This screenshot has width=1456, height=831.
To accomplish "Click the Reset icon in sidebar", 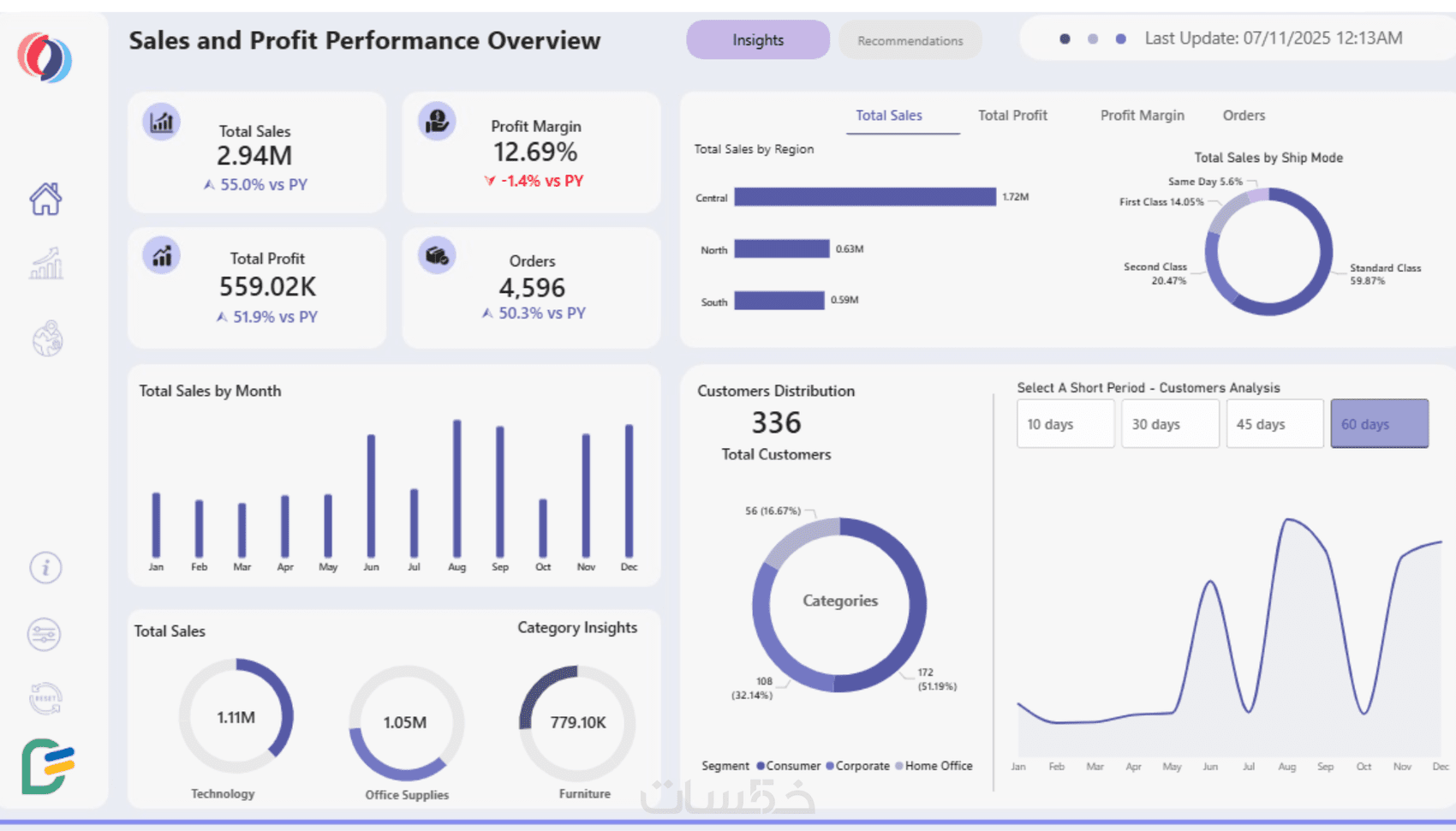I will [x=45, y=698].
